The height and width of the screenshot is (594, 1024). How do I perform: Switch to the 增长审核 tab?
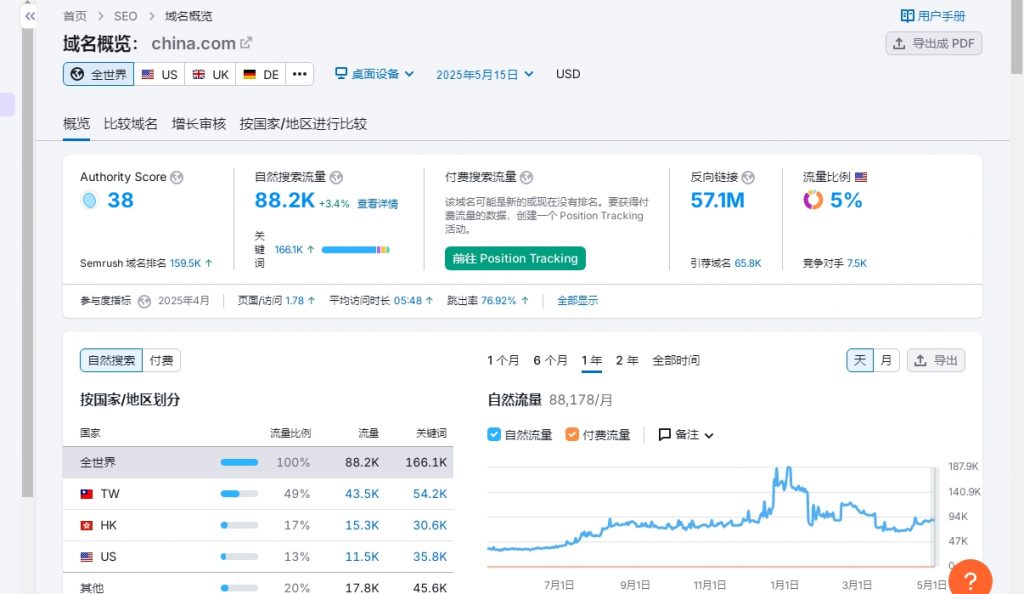point(199,123)
